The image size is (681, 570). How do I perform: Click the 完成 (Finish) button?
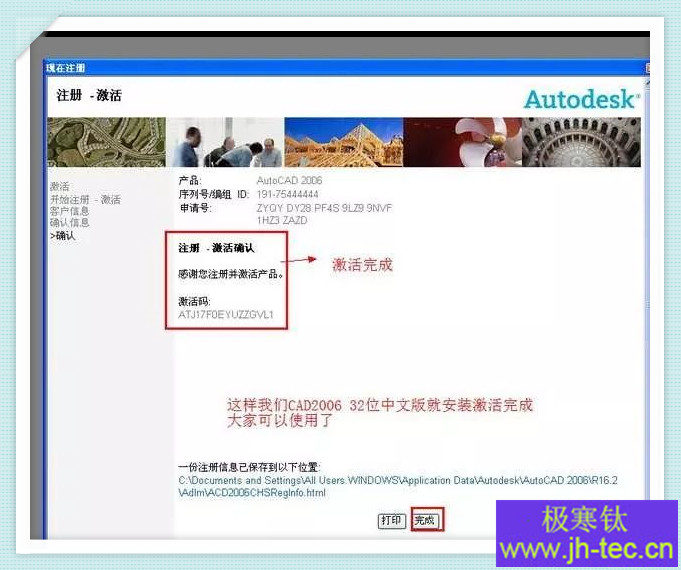coord(426,520)
